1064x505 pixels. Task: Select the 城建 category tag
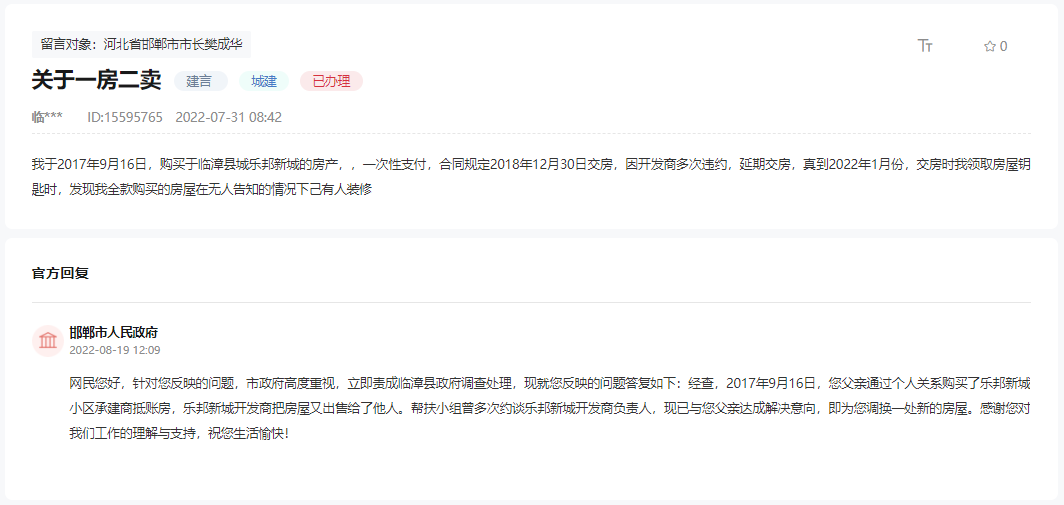click(x=264, y=81)
